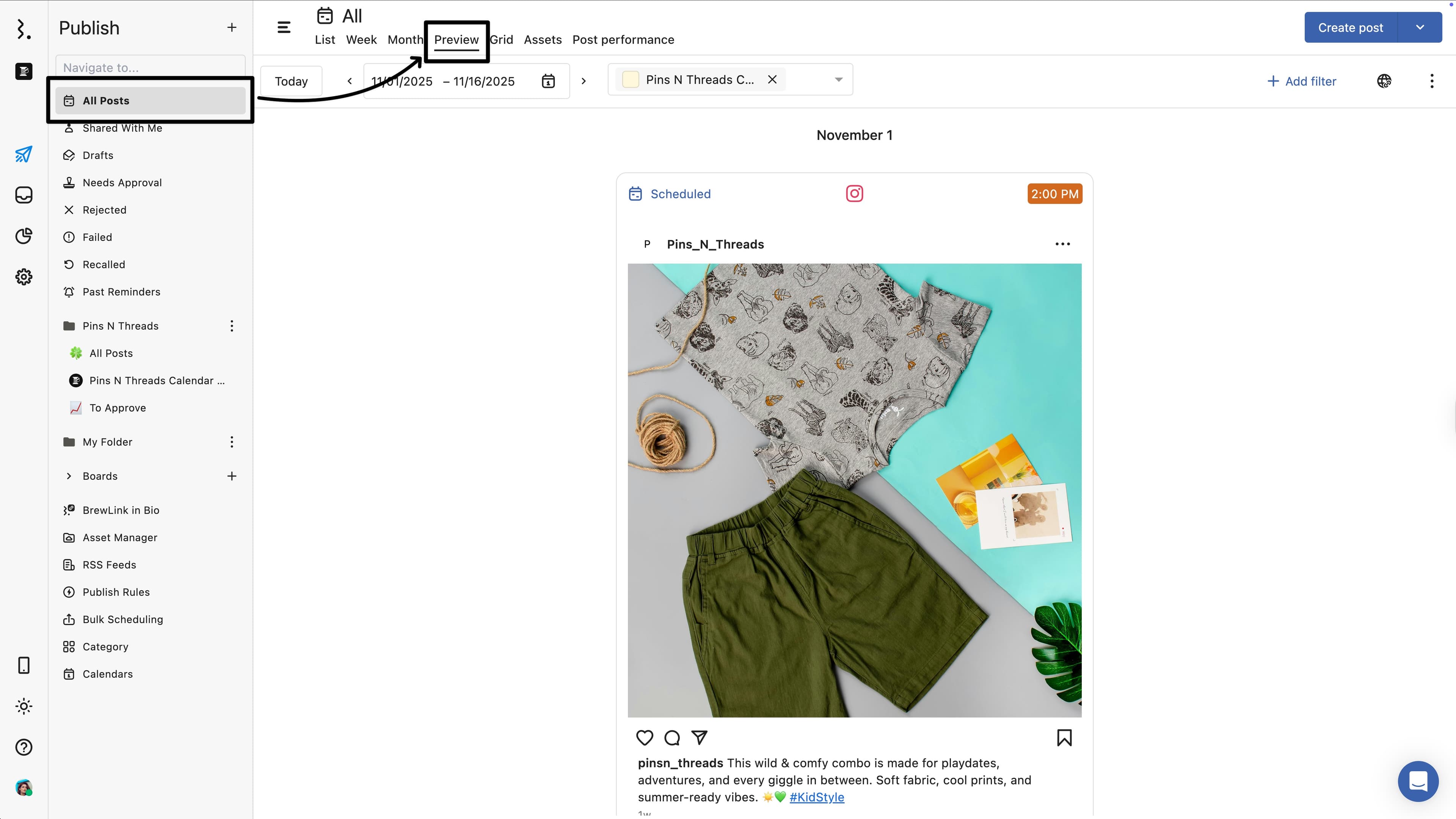Click the Pins N Threads calendar color swatch

(x=630, y=80)
